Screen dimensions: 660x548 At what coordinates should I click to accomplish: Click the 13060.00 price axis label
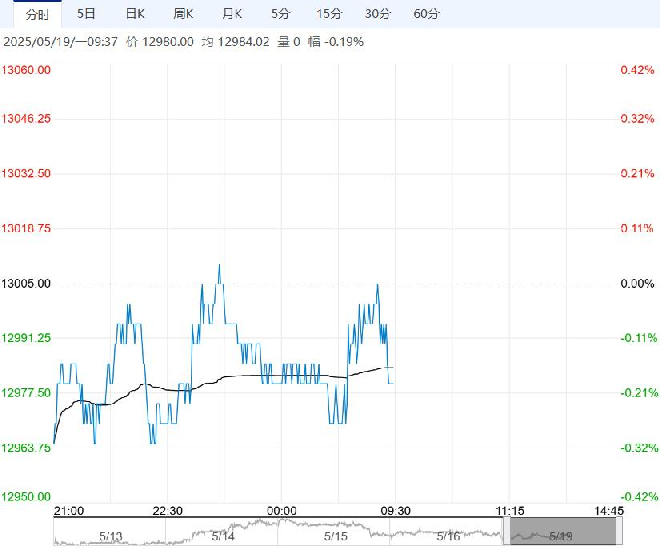[x=26, y=70]
